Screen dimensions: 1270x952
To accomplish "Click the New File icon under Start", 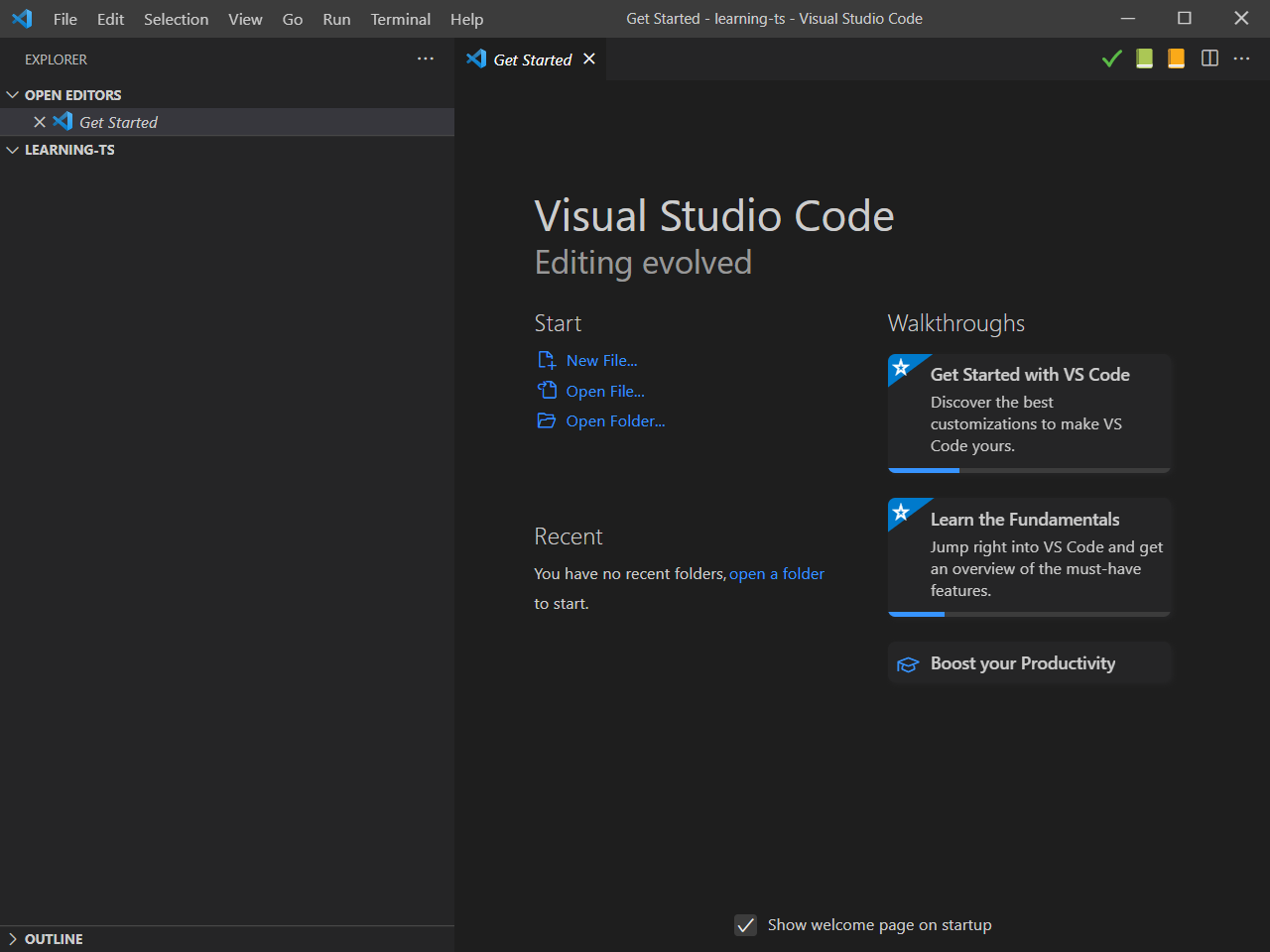I will coord(546,360).
